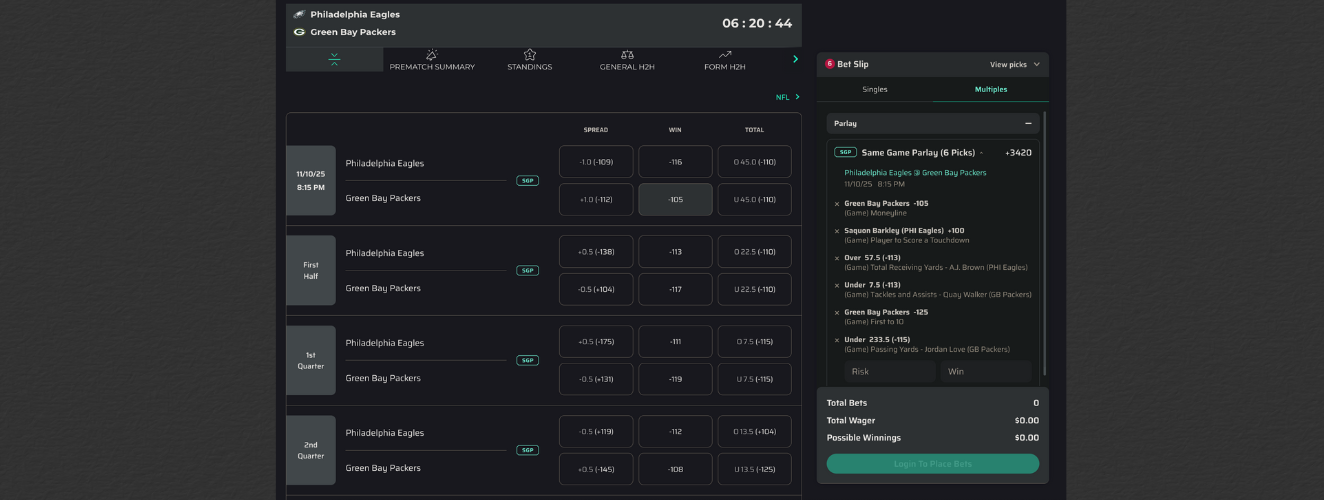Select Eagles -116 full game moneyline
The width and height of the screenshot is (1324, 500).
(675, 162)
